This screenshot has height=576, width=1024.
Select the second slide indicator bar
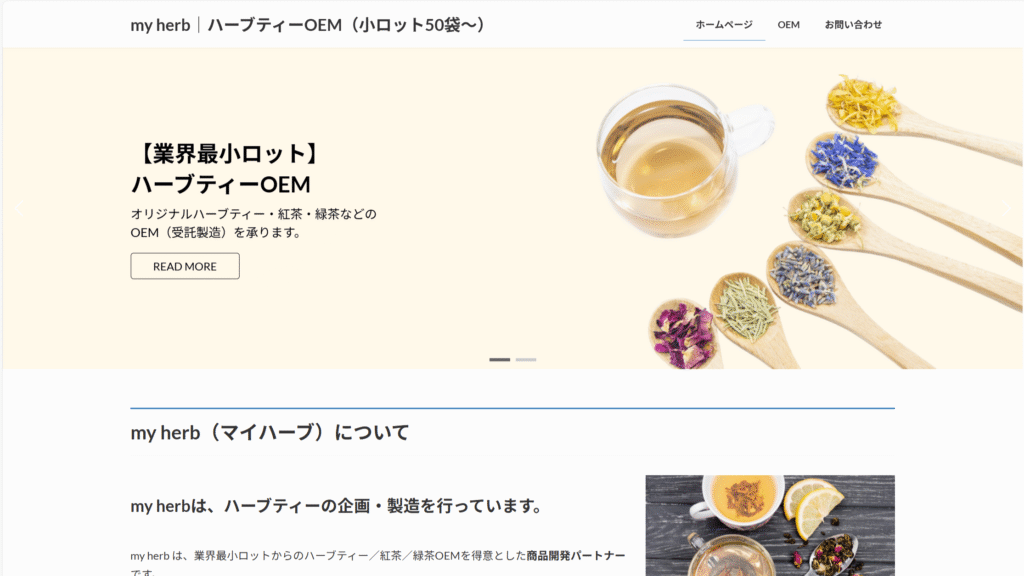[x=526, y=360]
